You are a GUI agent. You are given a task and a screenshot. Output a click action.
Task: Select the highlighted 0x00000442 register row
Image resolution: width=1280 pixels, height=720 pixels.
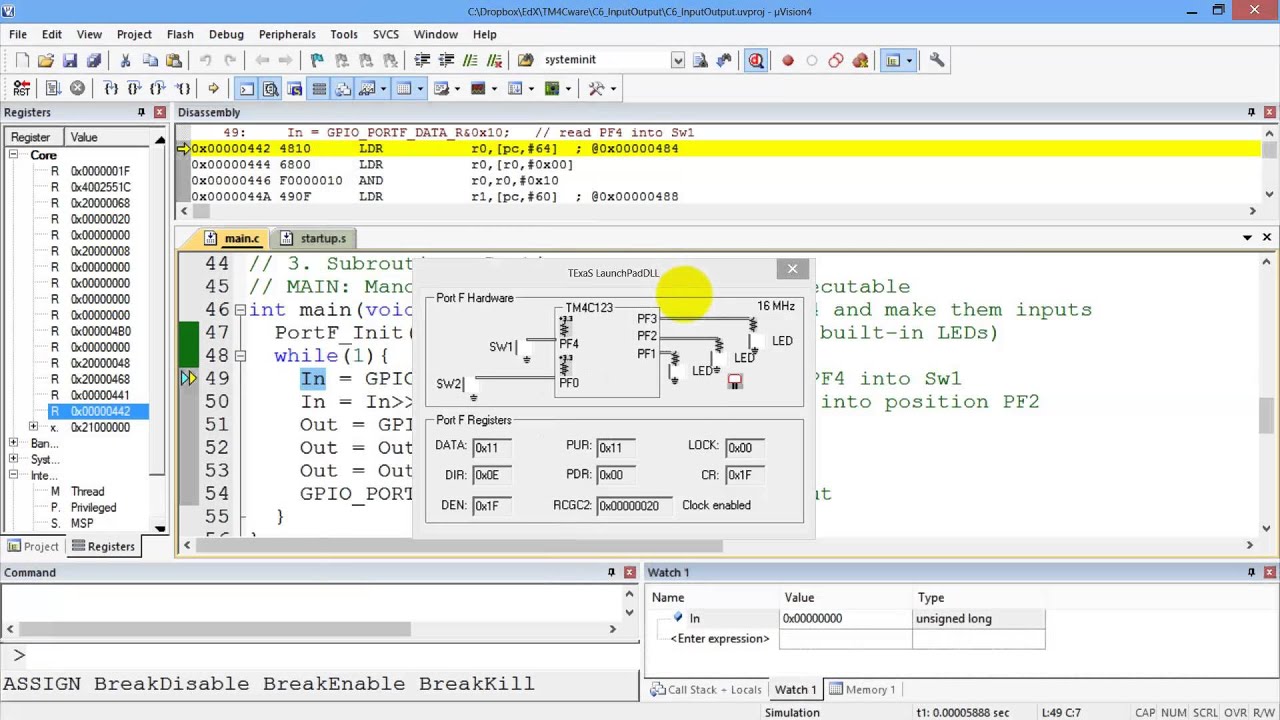[x=99, y=411]
